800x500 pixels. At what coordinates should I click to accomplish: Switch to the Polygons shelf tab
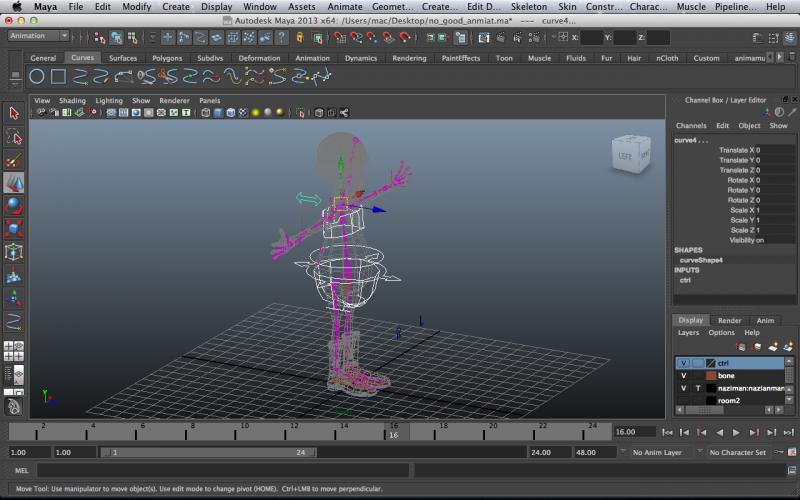[167, 58]
